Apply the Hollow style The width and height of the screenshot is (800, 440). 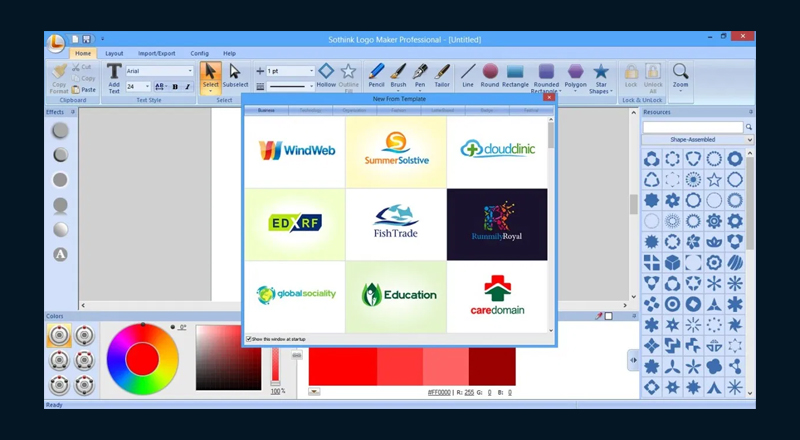click(326, 75)
